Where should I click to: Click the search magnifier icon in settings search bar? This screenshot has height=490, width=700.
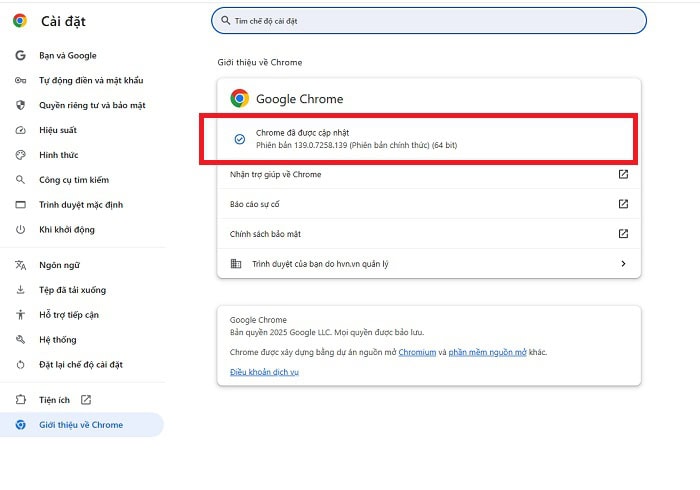point(226,21)
